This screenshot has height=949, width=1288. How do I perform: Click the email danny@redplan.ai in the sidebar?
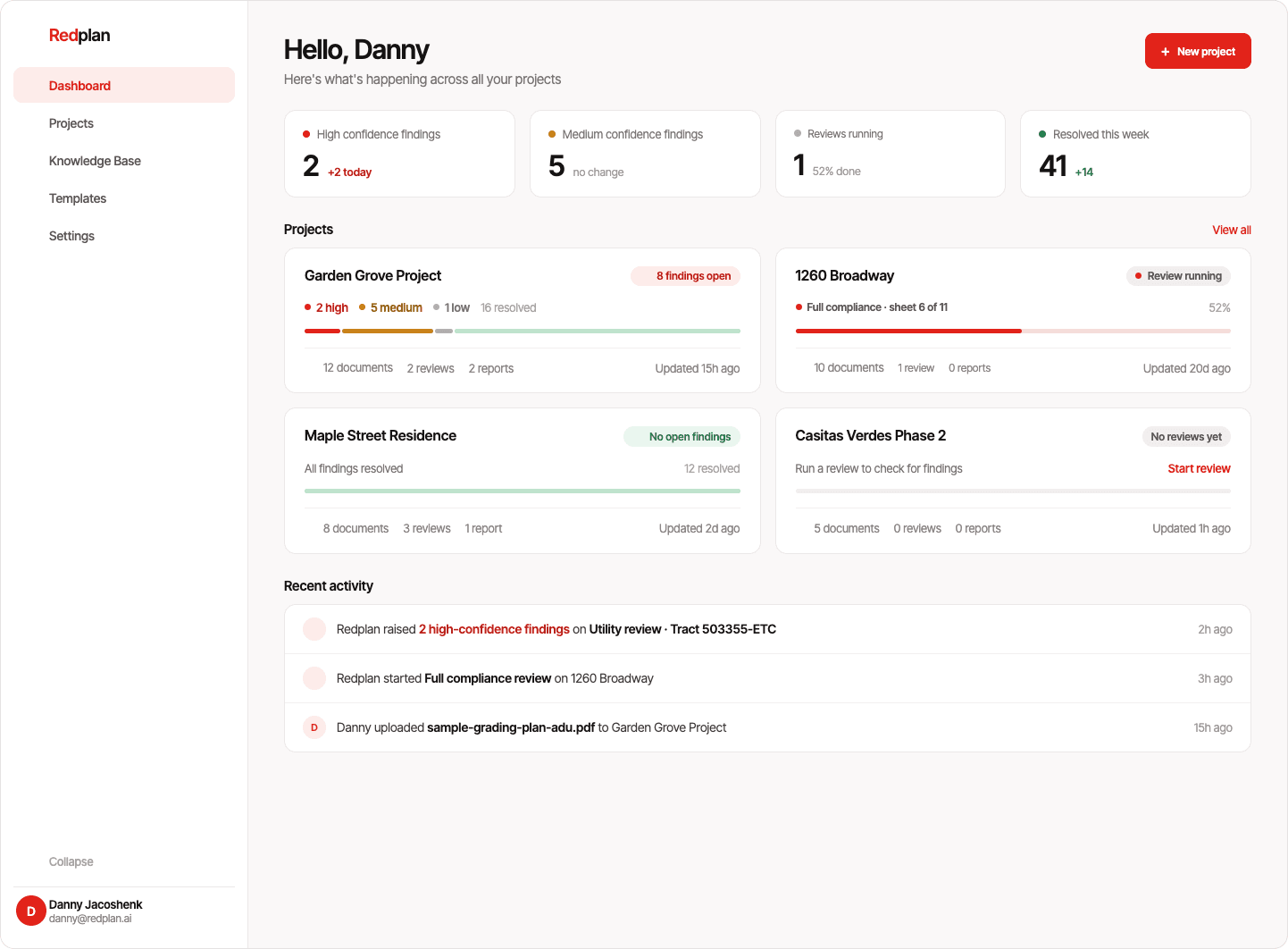tap(90, 919)
